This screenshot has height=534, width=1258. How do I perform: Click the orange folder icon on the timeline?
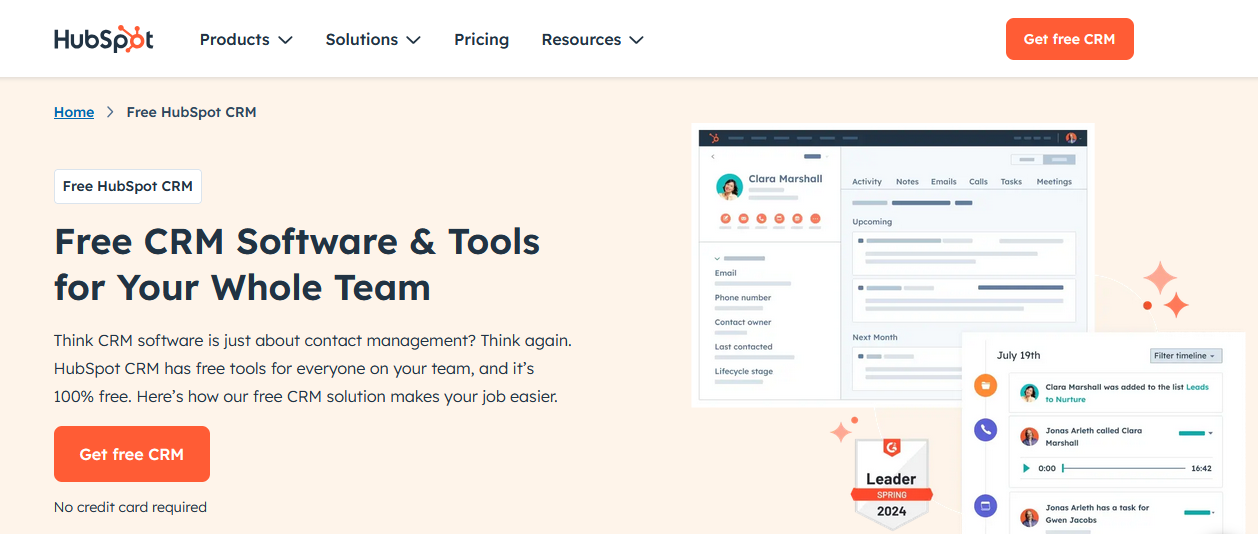click(985, 384)
